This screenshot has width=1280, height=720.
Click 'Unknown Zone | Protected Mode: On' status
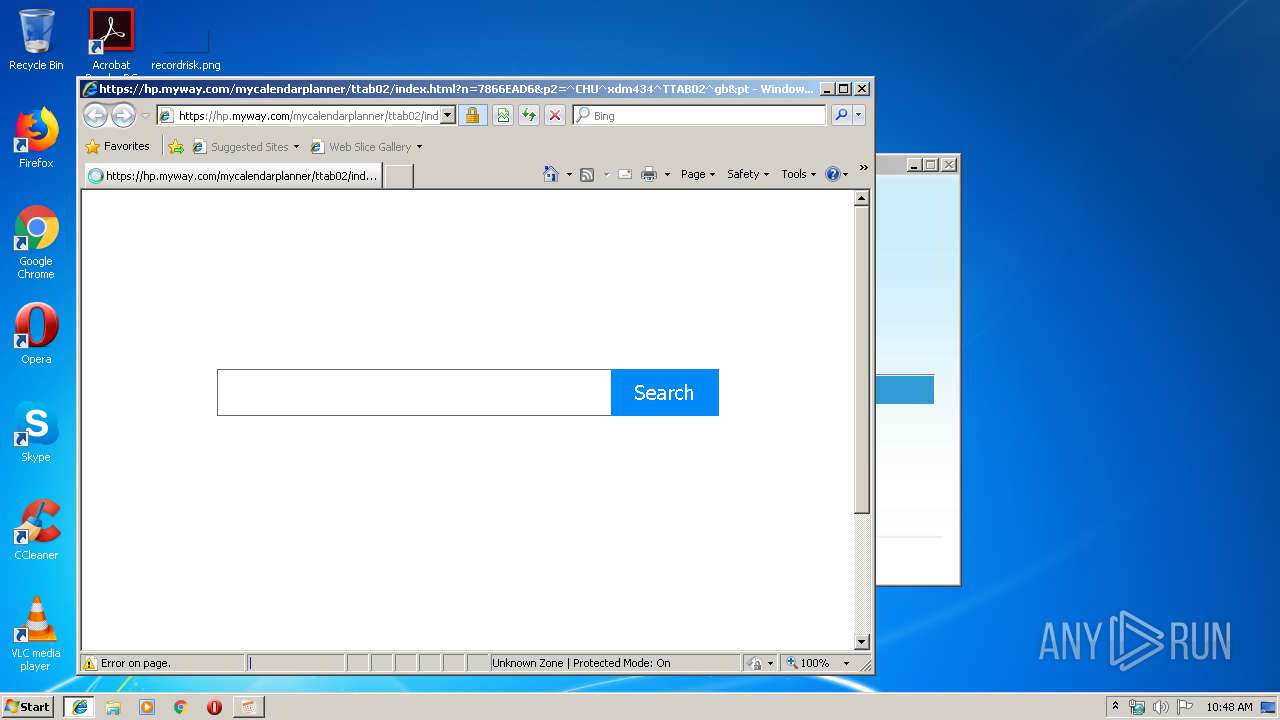tap(581, 663)
